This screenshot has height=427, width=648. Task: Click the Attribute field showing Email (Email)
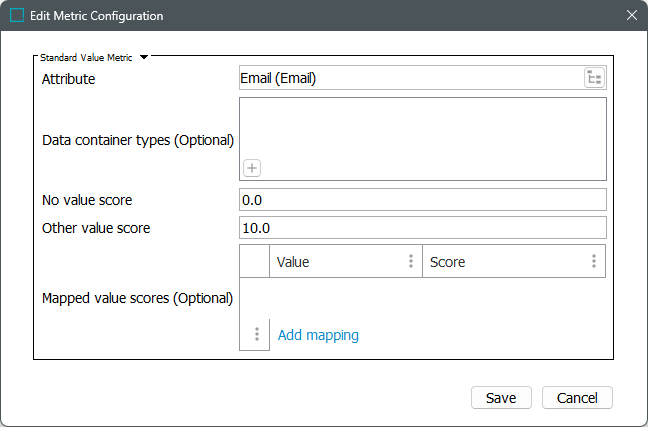pos(410,78)
